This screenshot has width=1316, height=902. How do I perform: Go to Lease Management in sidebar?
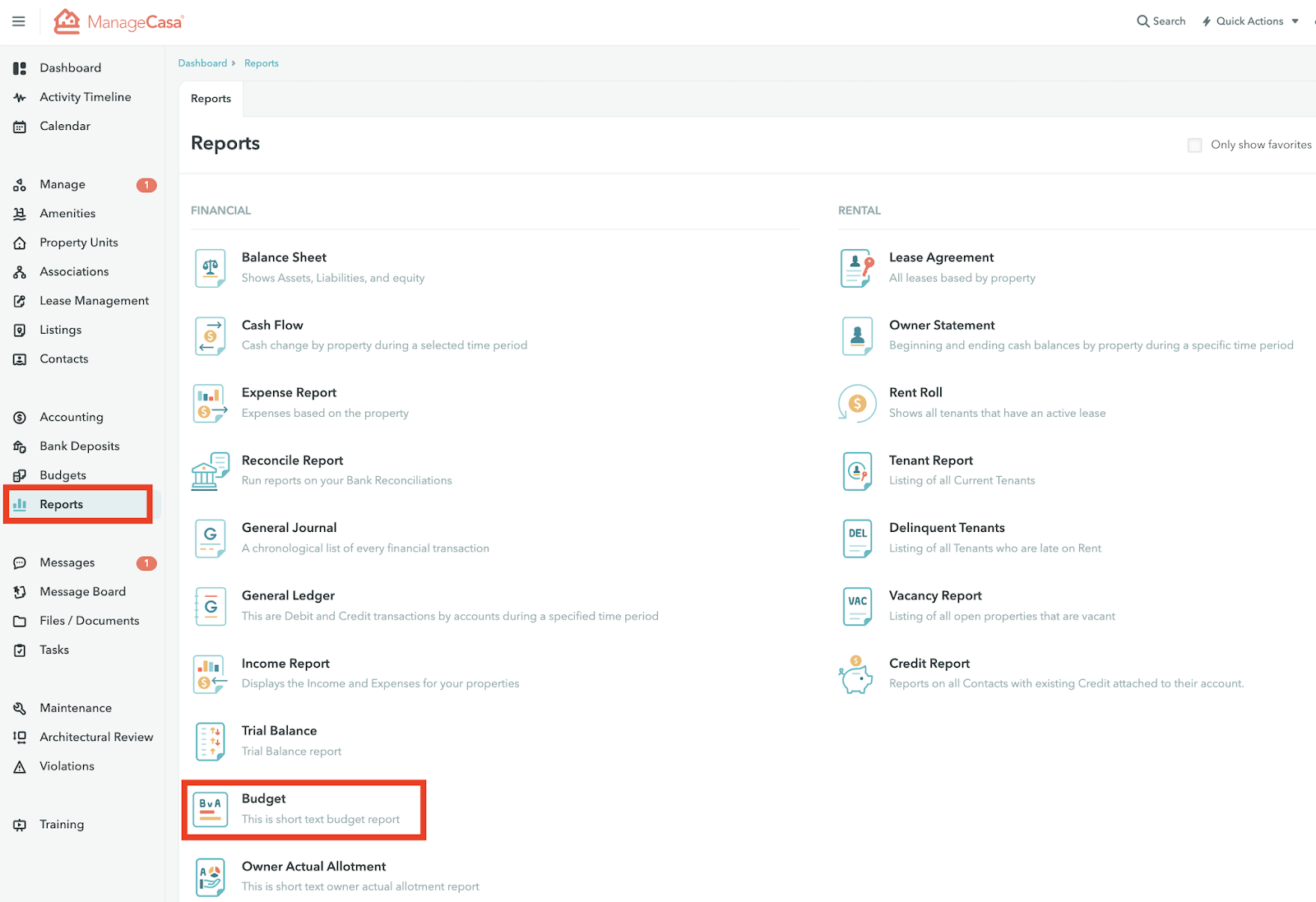[94, 301]
